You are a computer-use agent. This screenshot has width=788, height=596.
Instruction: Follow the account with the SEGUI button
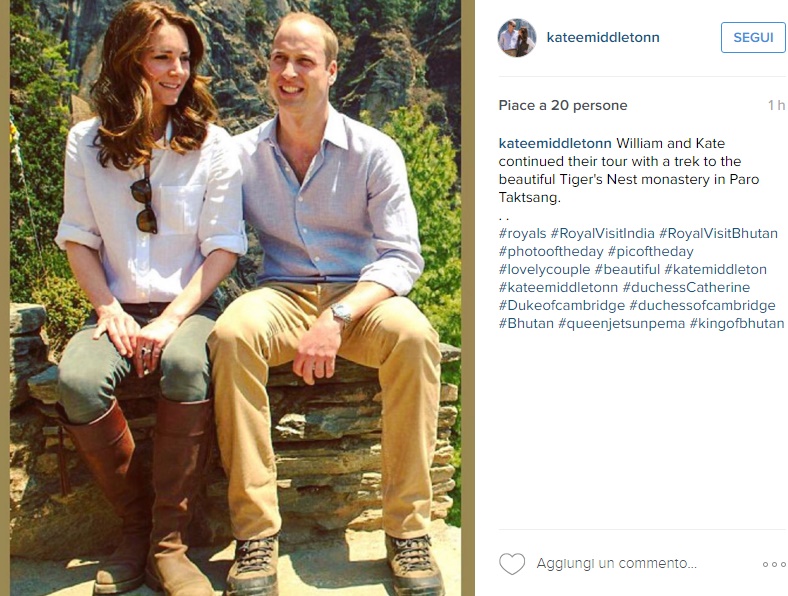(753, 38)
